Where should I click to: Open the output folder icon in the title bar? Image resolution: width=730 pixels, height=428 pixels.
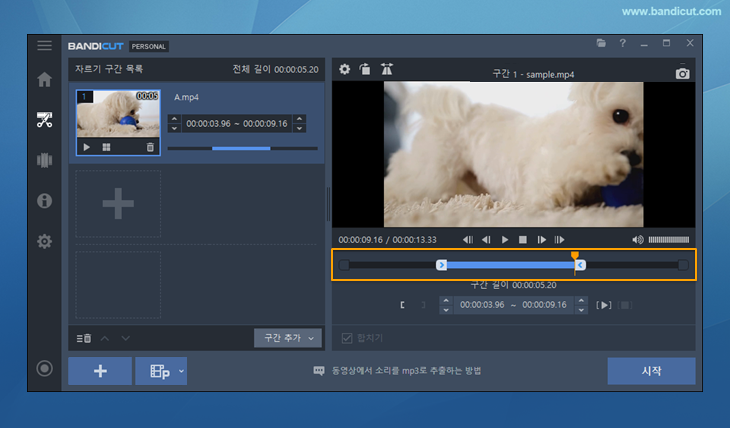pyautogui.click(x=602, y=43)
